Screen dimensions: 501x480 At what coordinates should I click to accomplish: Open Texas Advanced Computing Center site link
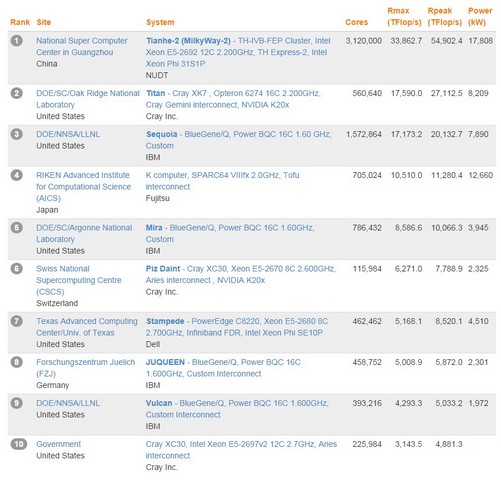click(x=87, y=327)
